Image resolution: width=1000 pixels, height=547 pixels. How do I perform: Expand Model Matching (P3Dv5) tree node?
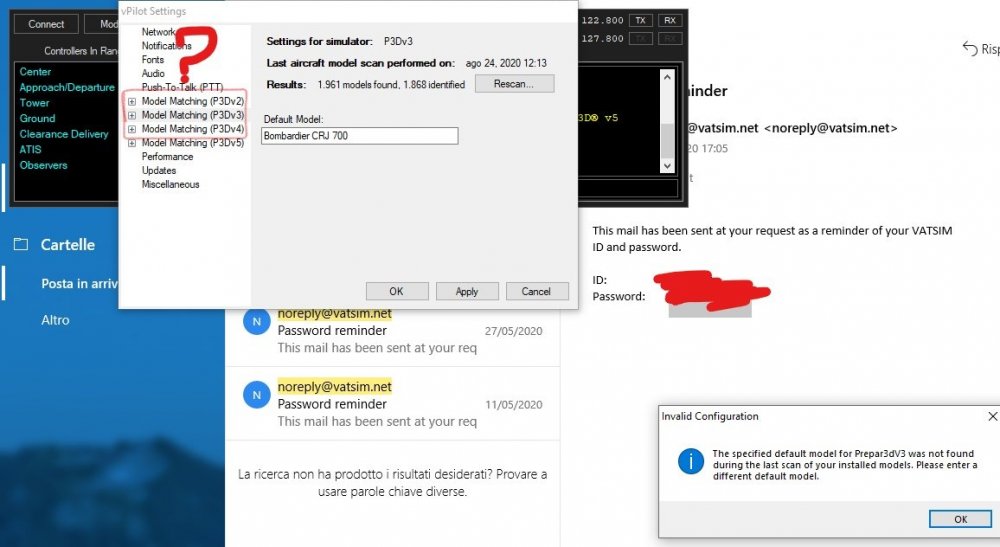click(x=131, y=143)
